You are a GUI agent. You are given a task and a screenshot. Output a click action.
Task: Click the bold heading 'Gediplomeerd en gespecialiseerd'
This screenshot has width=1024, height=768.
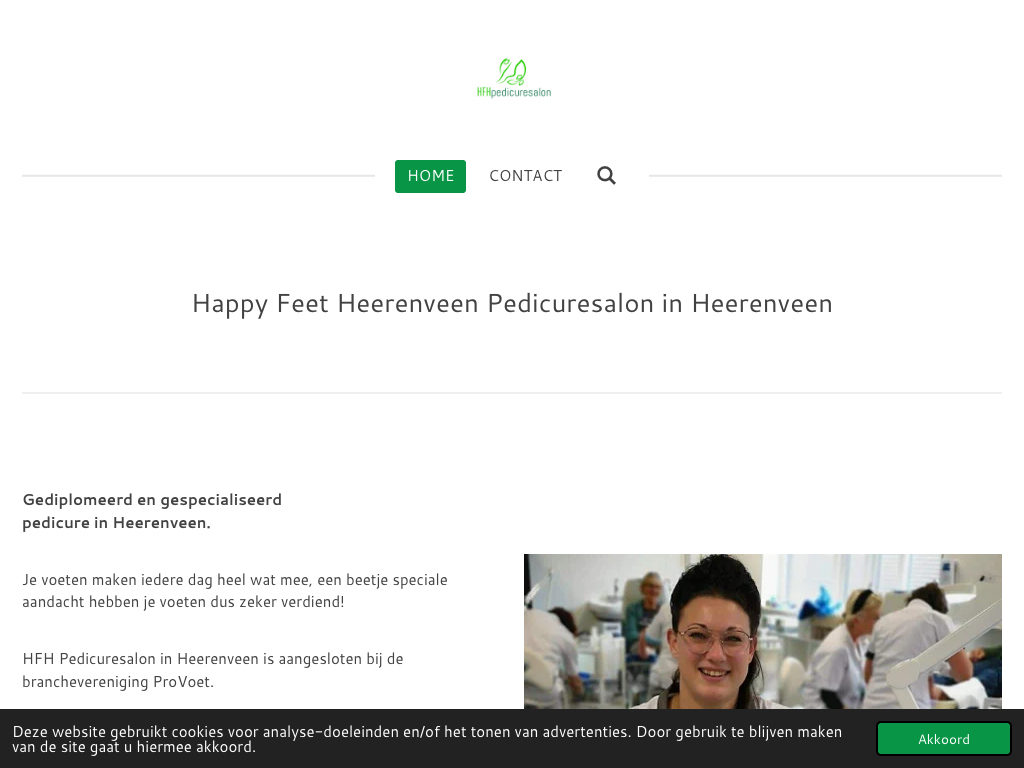(x=152, y=500)
